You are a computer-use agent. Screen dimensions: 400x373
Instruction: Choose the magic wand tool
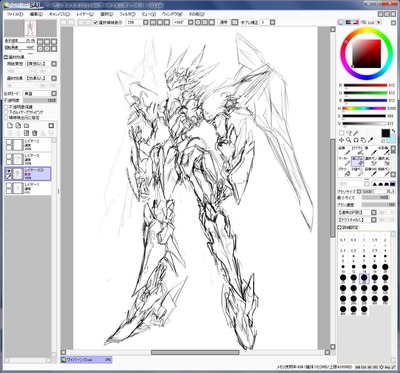[356, 133]
